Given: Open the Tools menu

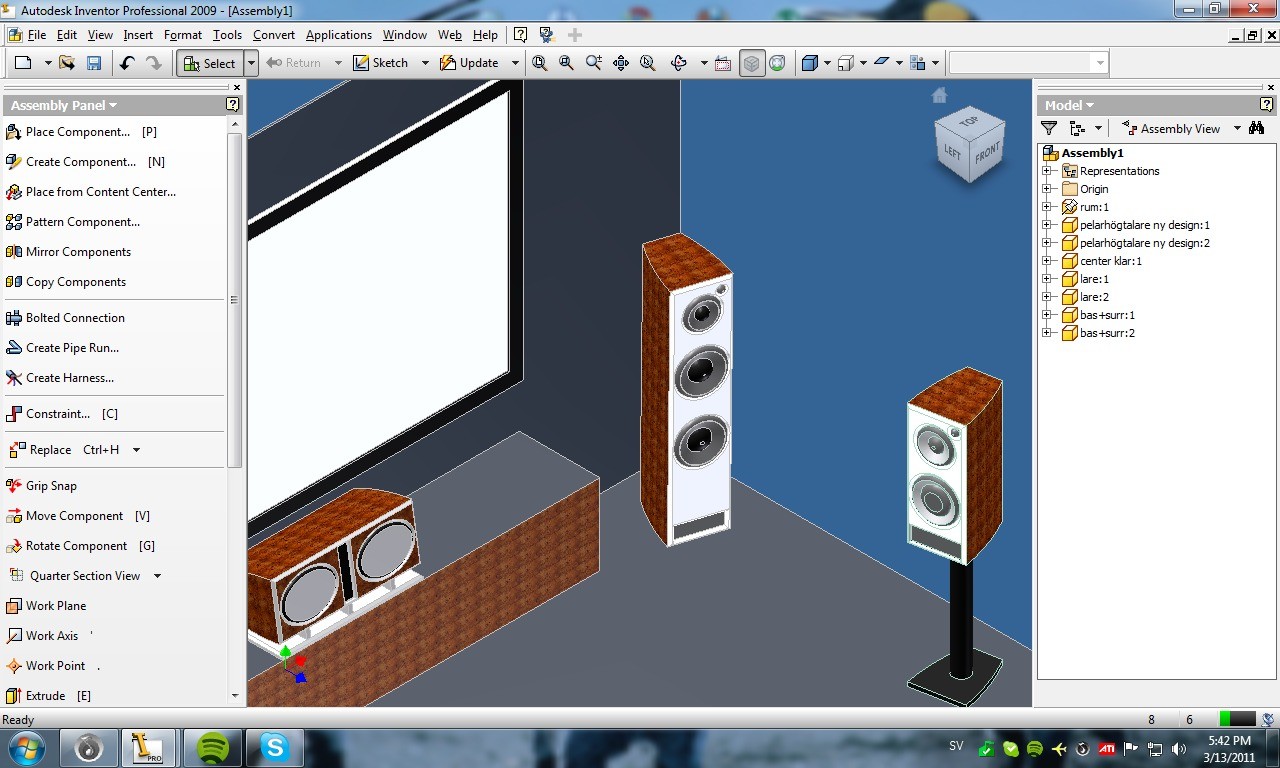Looking at the screenshot, I should pyautogui.click(x=227, y=35).
